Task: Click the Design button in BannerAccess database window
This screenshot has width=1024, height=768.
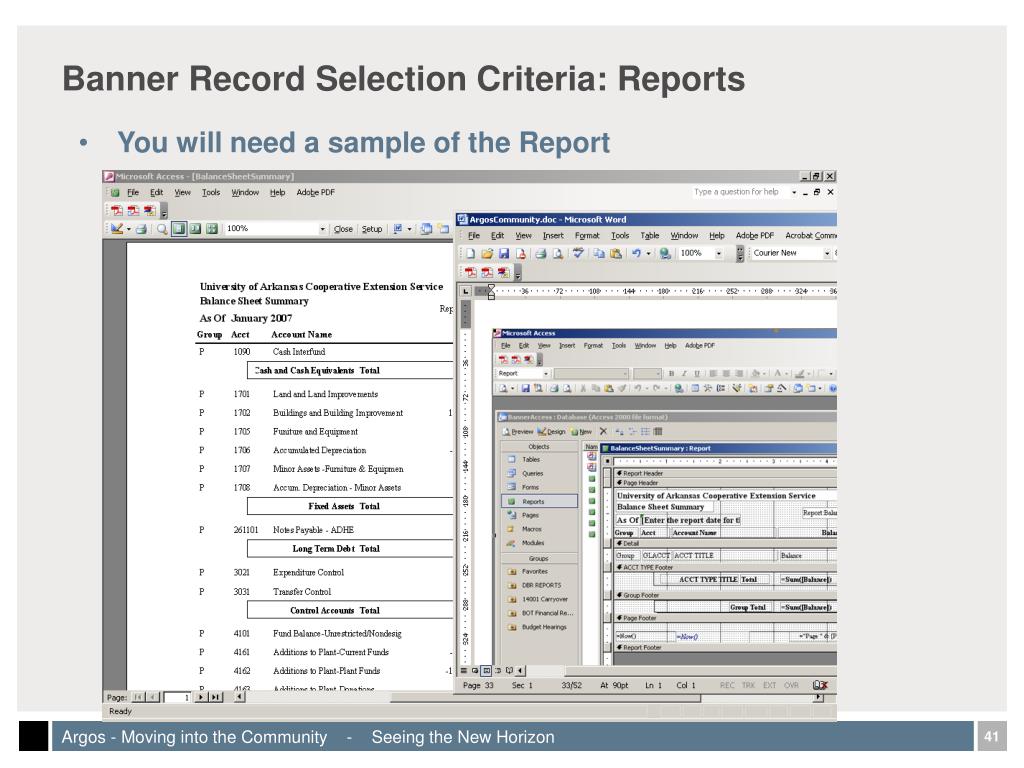Action: [x=551, y=432]
